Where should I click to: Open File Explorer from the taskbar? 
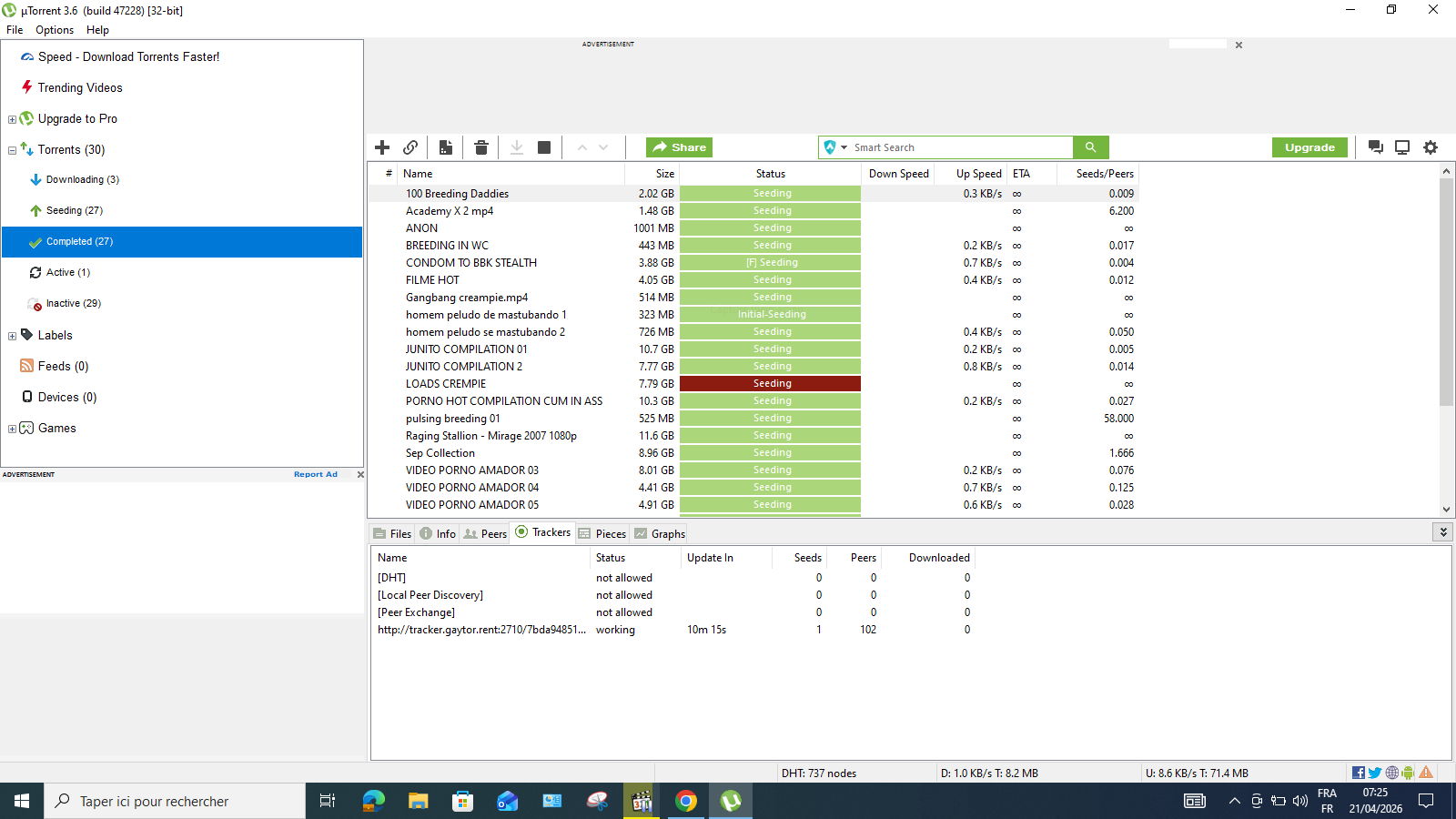tap(419, 801)
